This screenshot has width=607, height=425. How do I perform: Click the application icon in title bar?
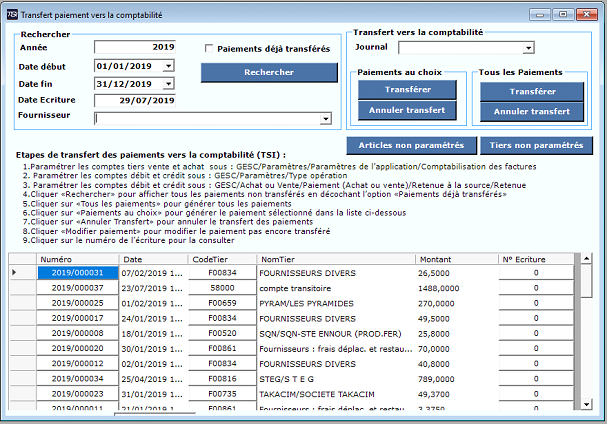click(11, 13)
